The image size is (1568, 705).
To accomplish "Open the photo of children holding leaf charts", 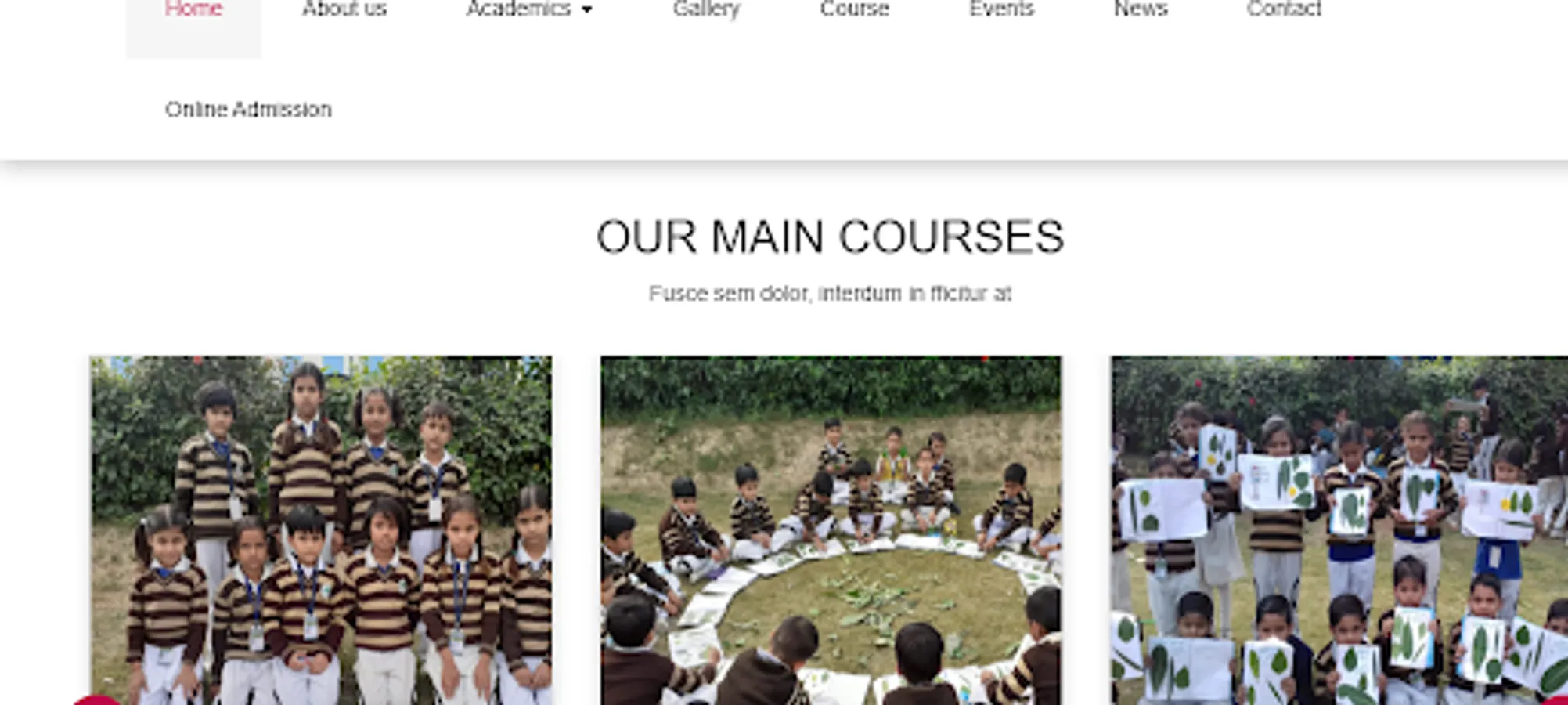I will click(x=1339, y=530).
